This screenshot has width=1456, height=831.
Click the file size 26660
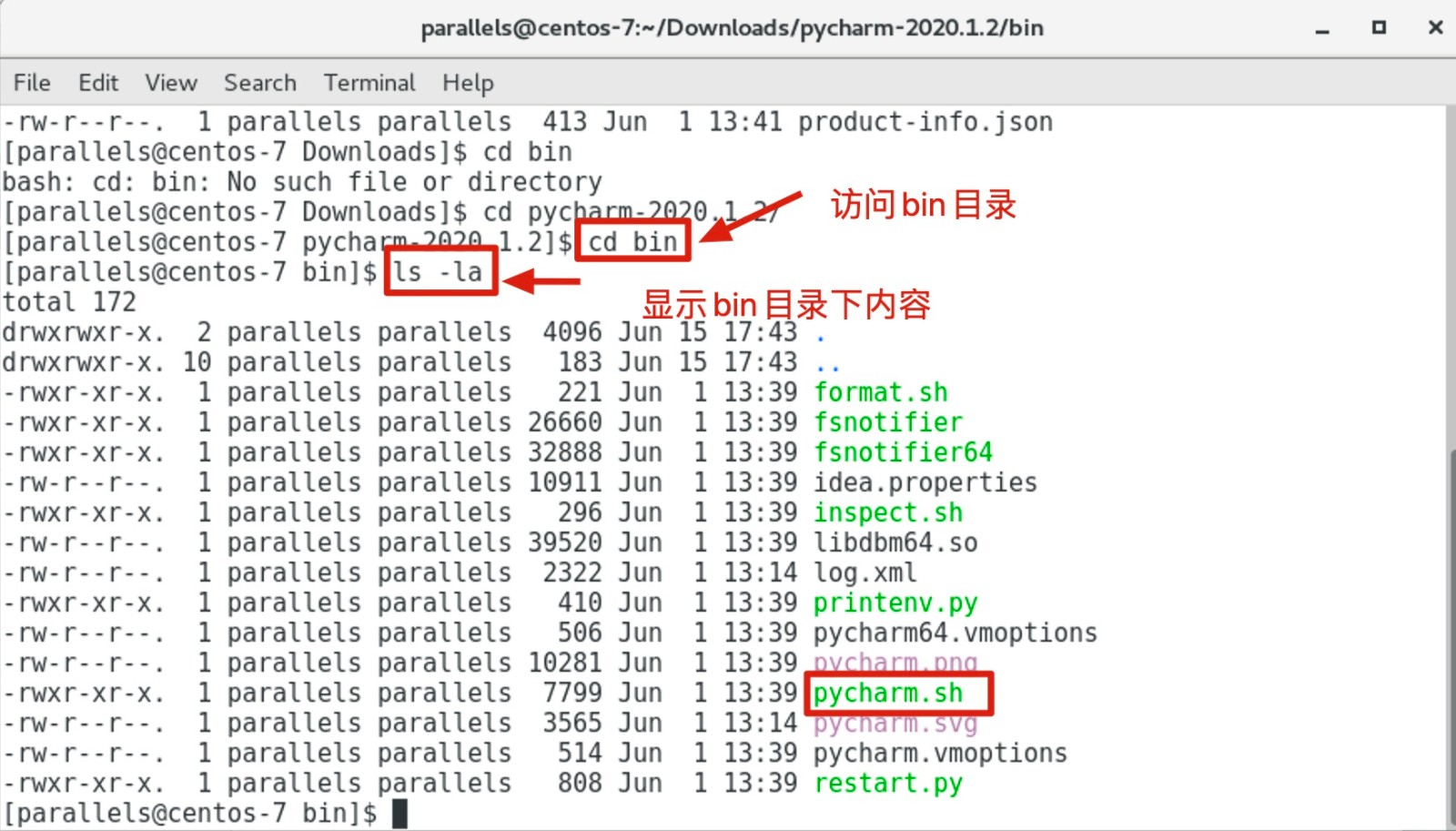(x=565, y=422)
